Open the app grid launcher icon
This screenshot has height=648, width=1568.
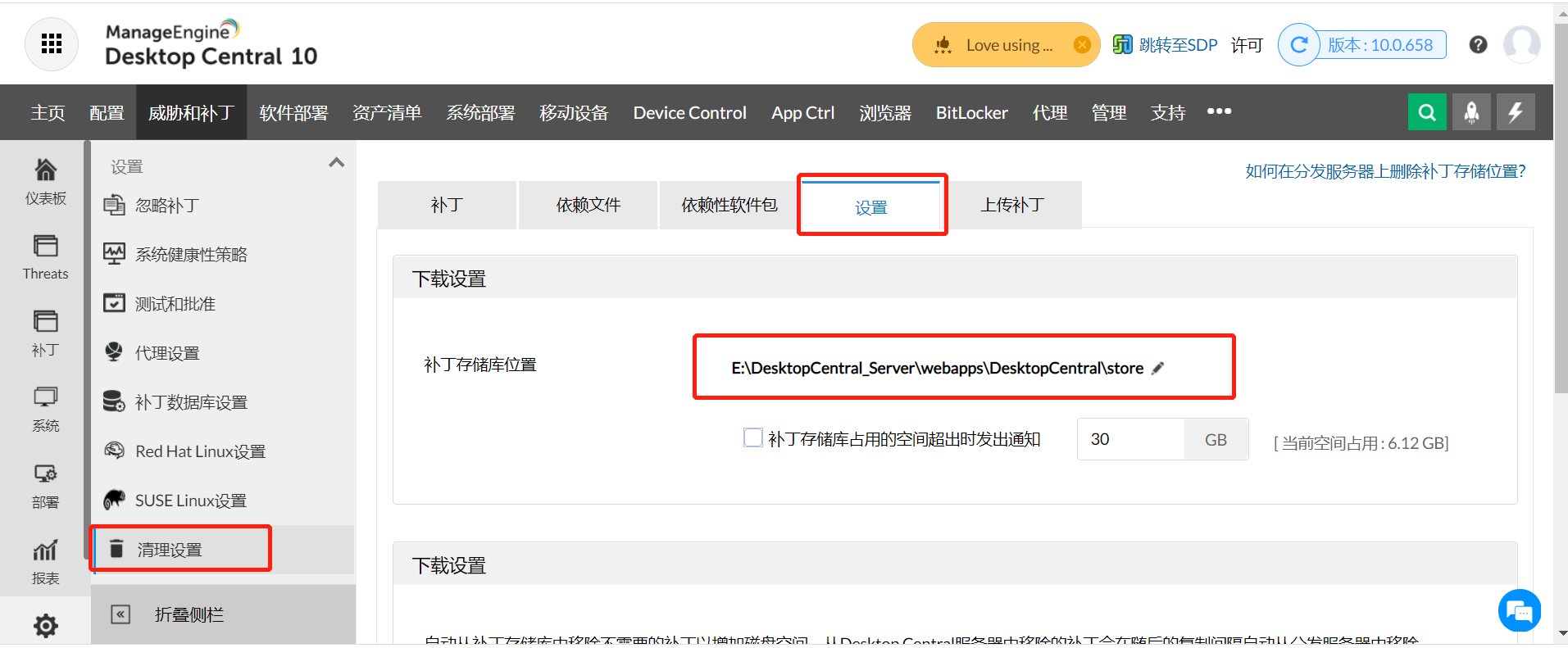(x=51, y=43)
